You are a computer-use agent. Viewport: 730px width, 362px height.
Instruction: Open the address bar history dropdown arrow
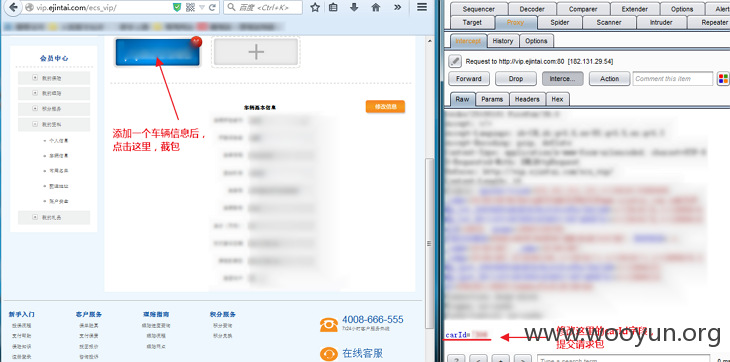pos(202,7)
